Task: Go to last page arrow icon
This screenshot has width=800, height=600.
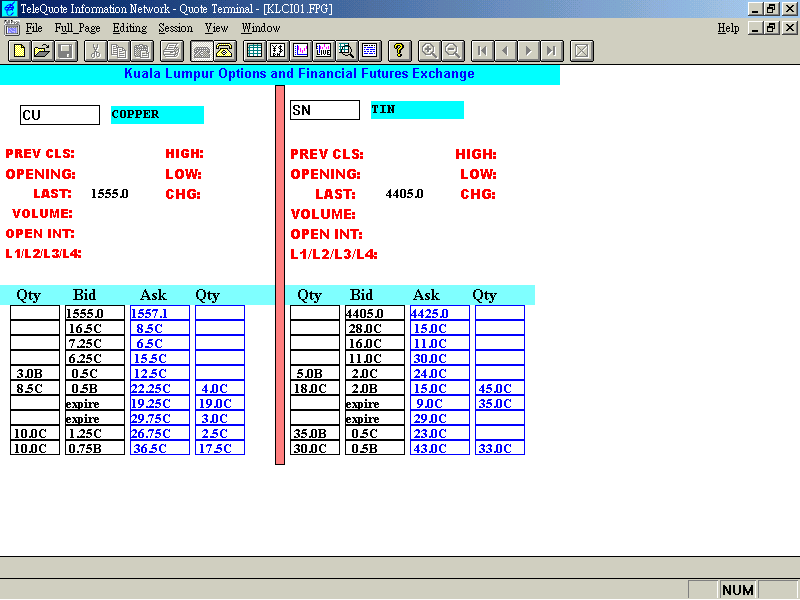Action: tap(552, 51)
